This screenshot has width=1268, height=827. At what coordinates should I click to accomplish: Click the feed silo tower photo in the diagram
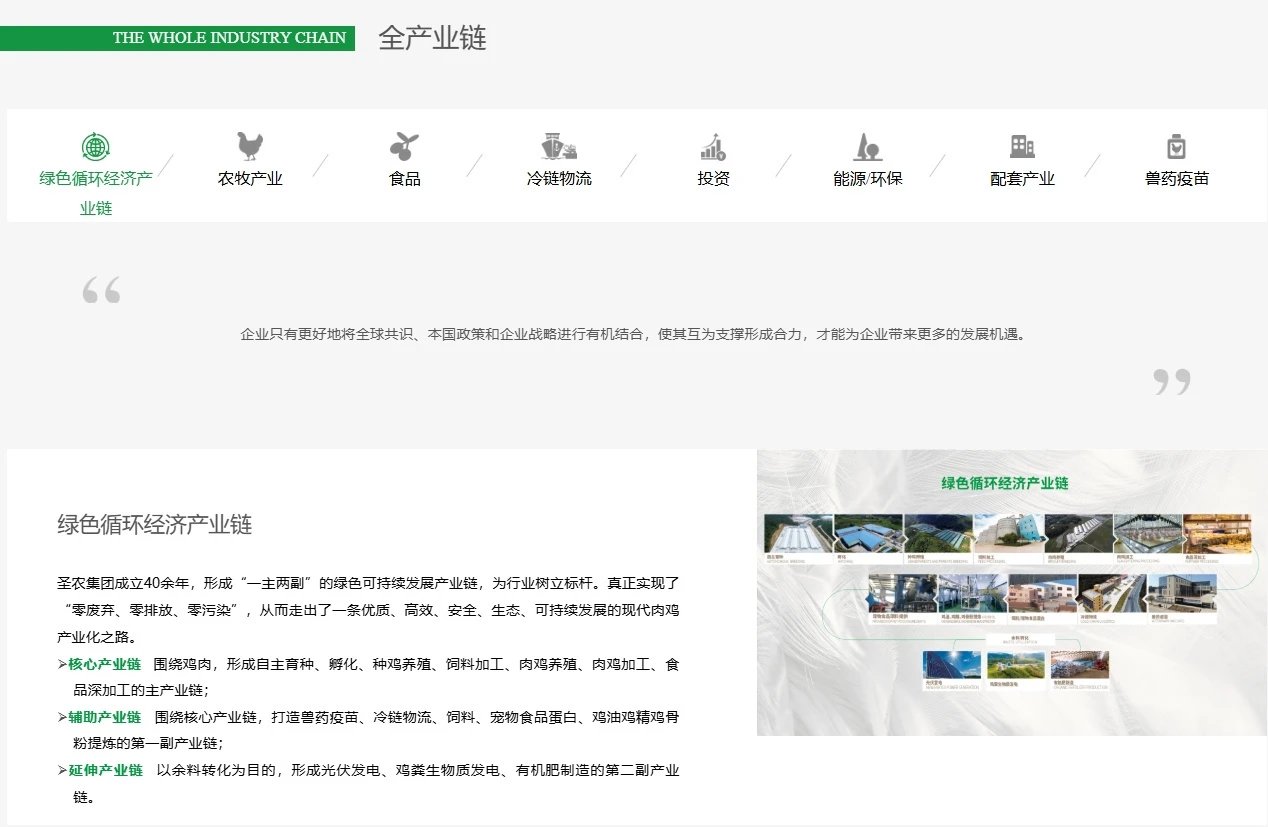[x=1008, y=534]
